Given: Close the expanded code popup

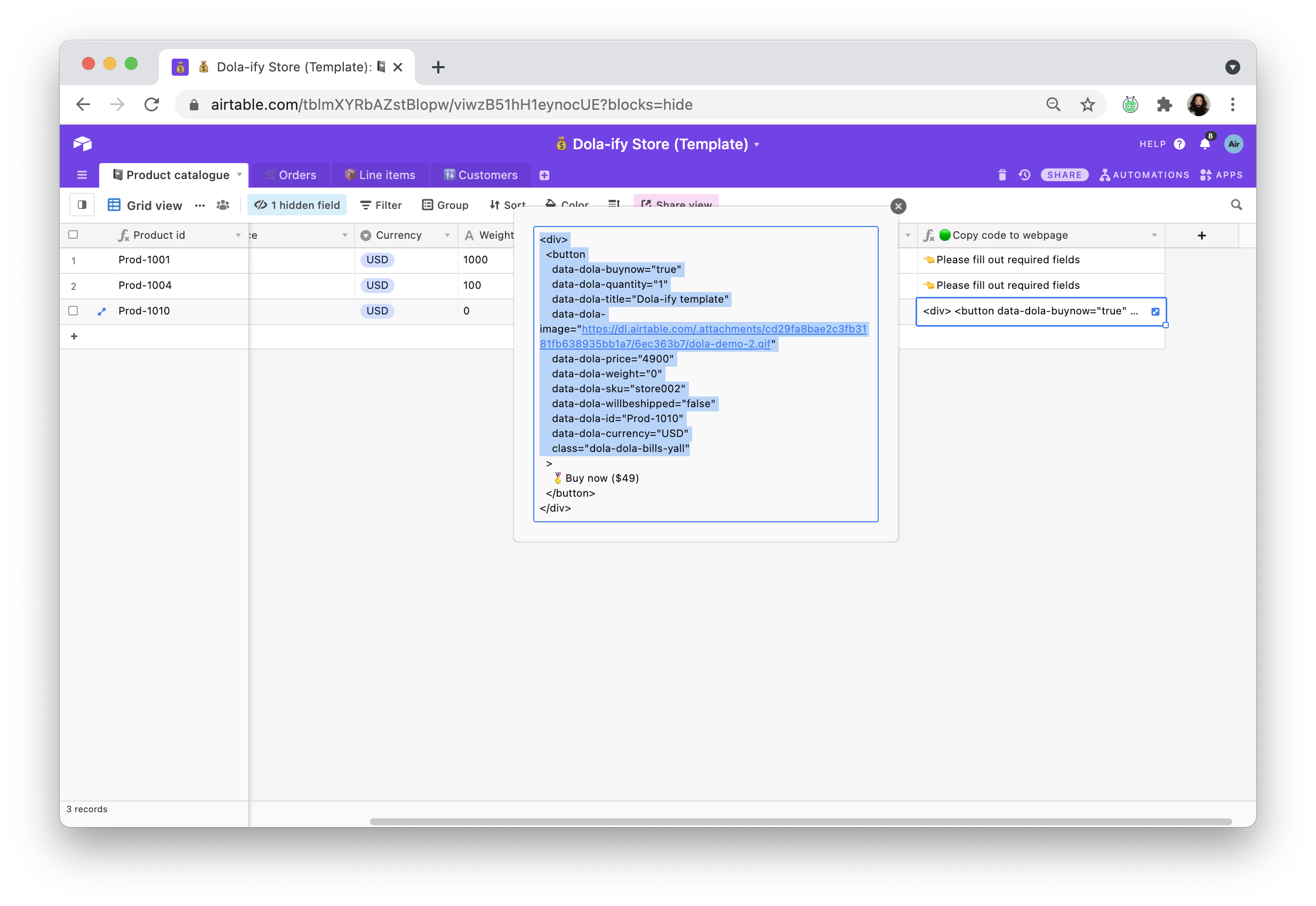Looking at the screenshot, I should 898,206.
